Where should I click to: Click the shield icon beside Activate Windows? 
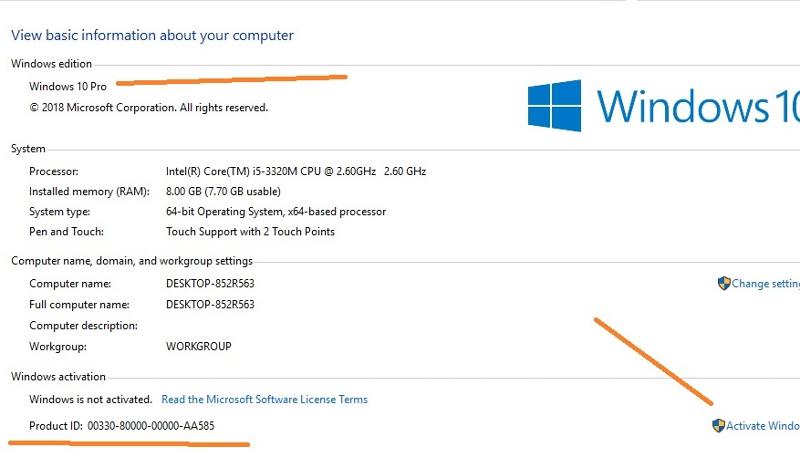[718, 426]
